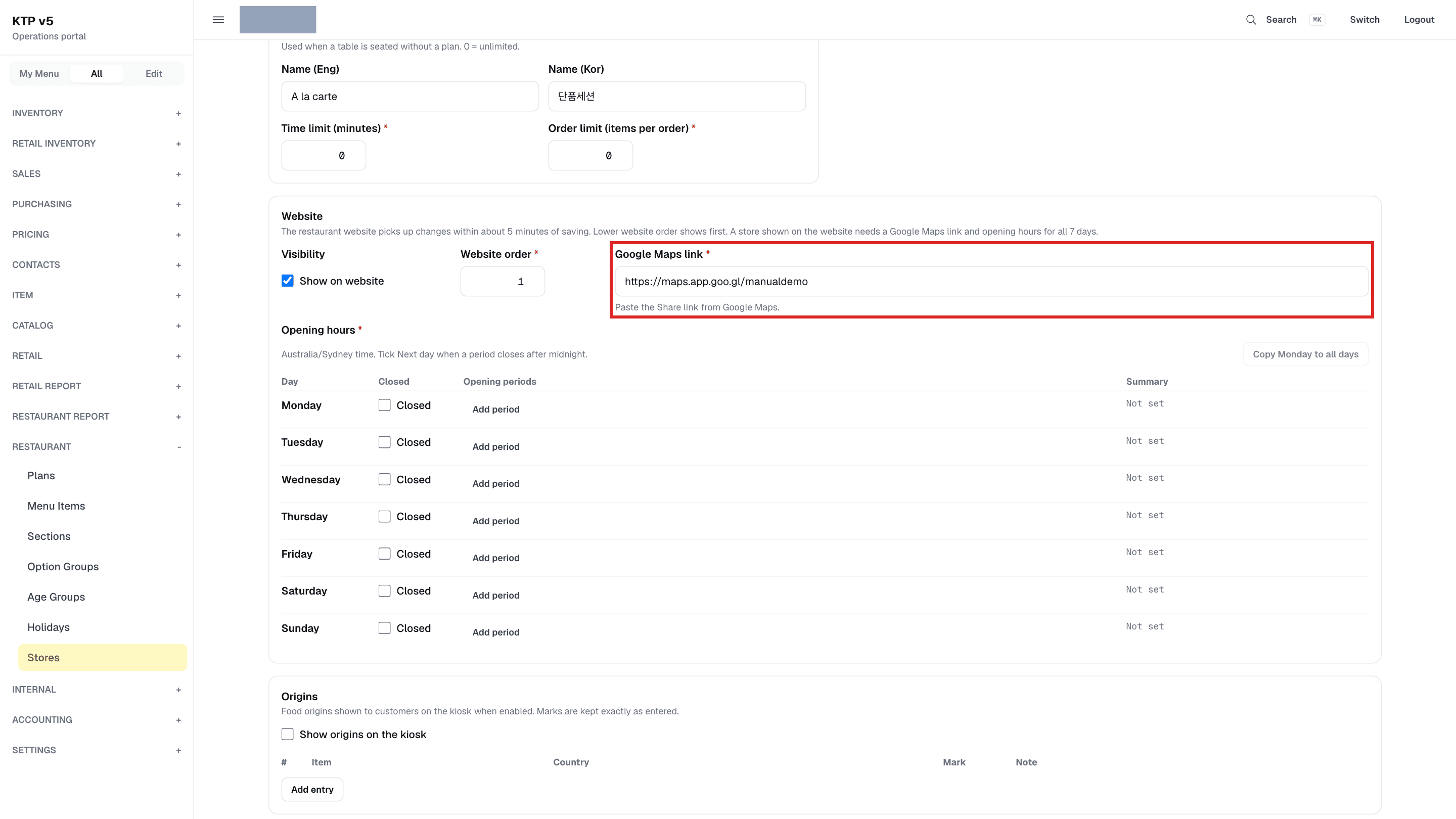Viewport: 1456px width, 819px height.
Task: Click Add entry under Origins
Action: tap(312, 790)
